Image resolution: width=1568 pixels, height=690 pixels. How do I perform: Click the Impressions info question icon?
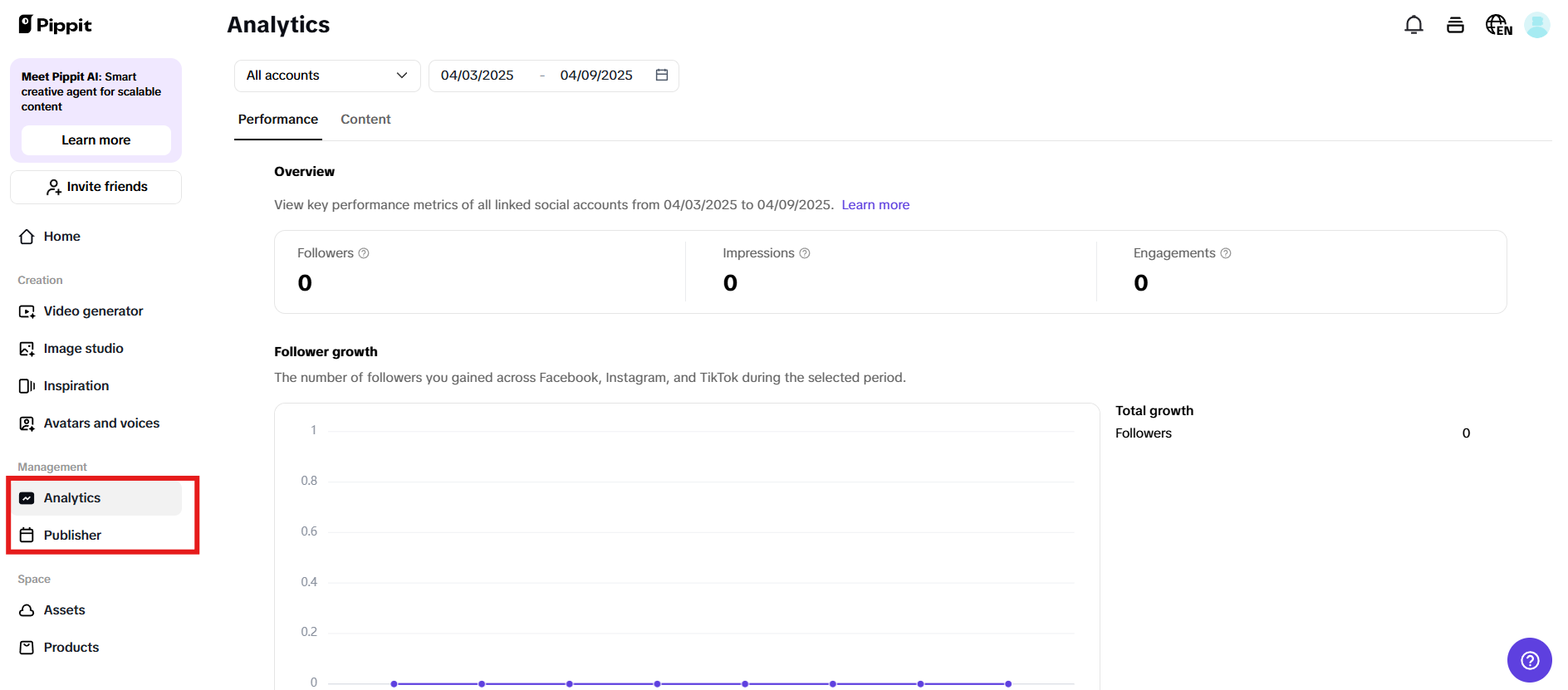pyautogui.click(x=805, y=253)
